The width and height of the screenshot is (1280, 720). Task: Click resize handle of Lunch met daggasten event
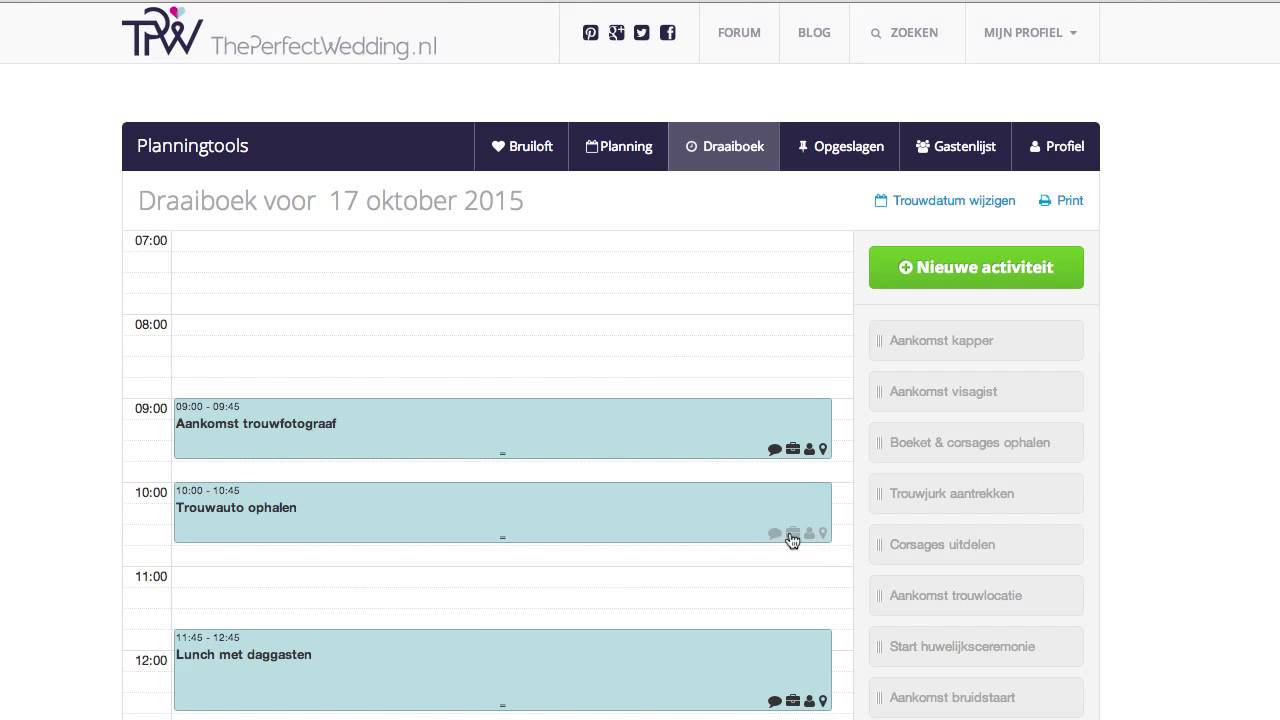[x=502, y=706]
